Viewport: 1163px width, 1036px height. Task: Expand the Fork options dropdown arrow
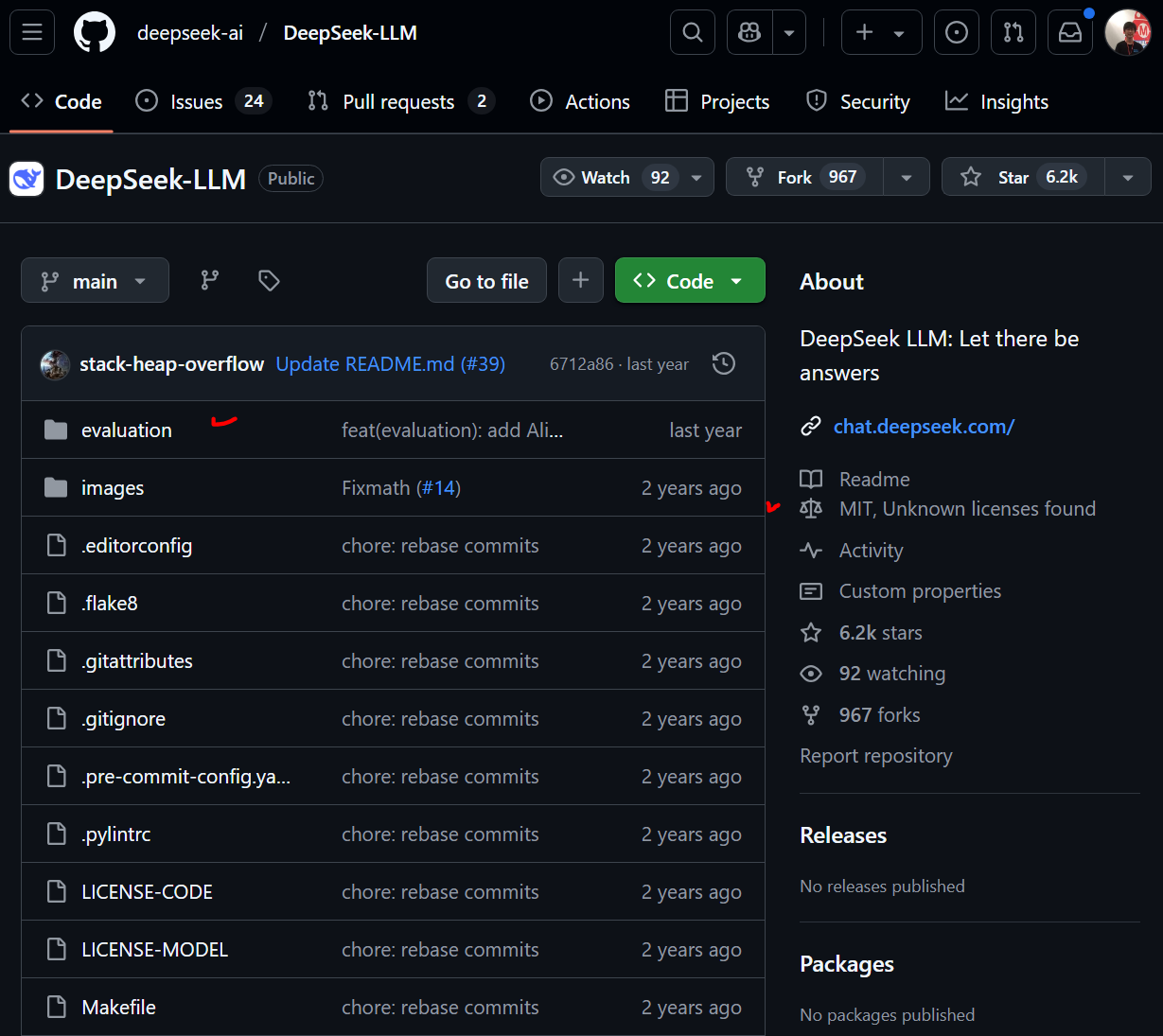(x=907, y=177)
